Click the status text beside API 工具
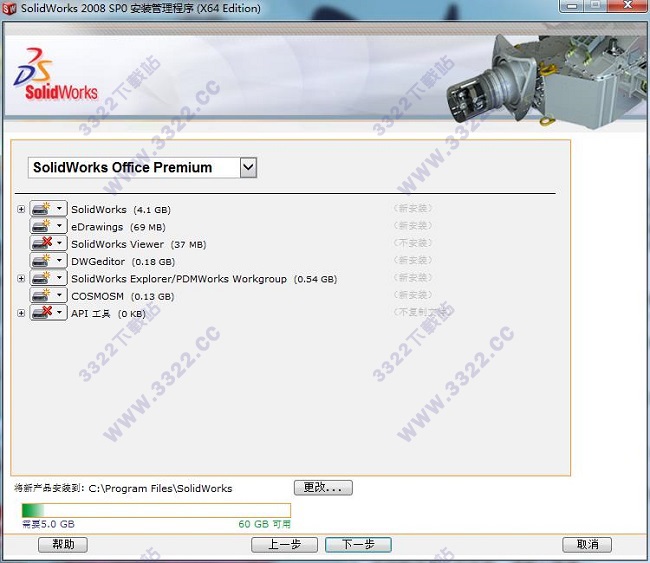The width and height of the screenshot is (650, 563). [x=421, y=312]
